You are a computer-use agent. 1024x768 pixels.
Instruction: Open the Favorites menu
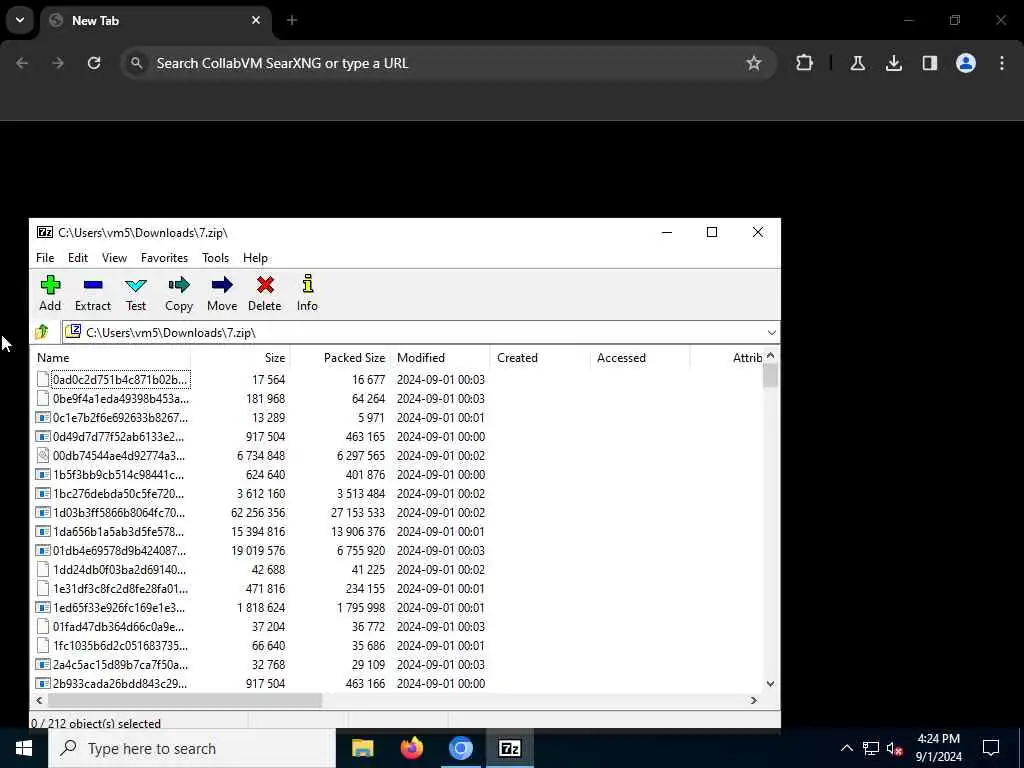click(165, 258)
